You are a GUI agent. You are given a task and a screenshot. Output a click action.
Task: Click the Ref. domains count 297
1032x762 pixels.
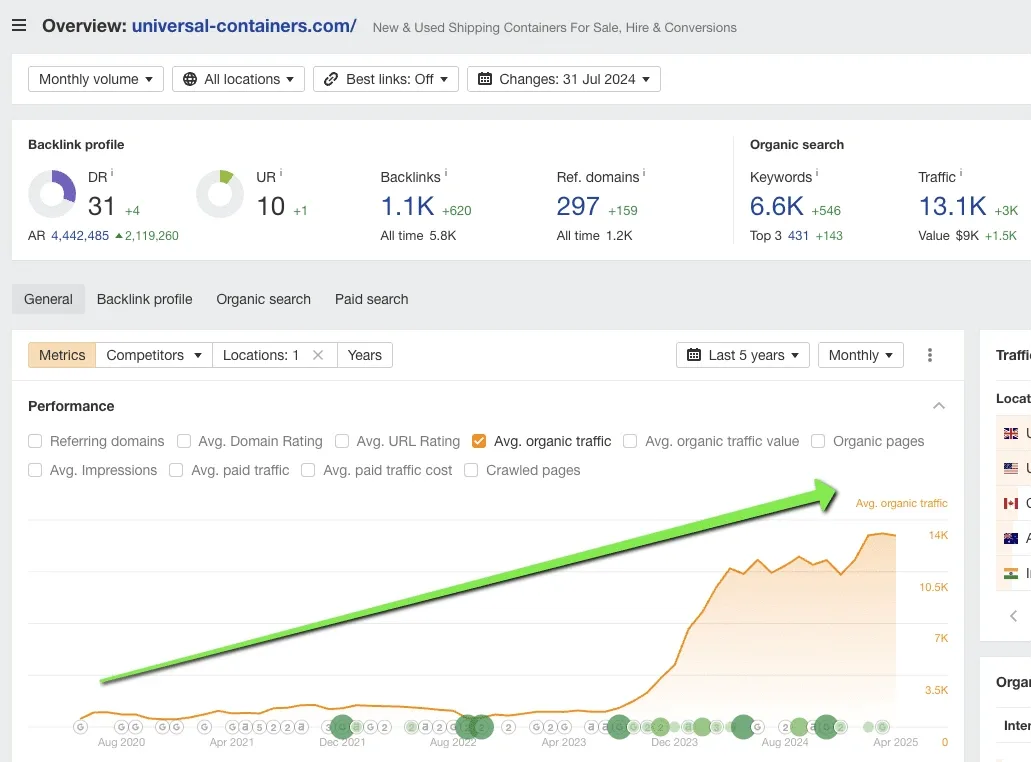click(x=578, y=207)
